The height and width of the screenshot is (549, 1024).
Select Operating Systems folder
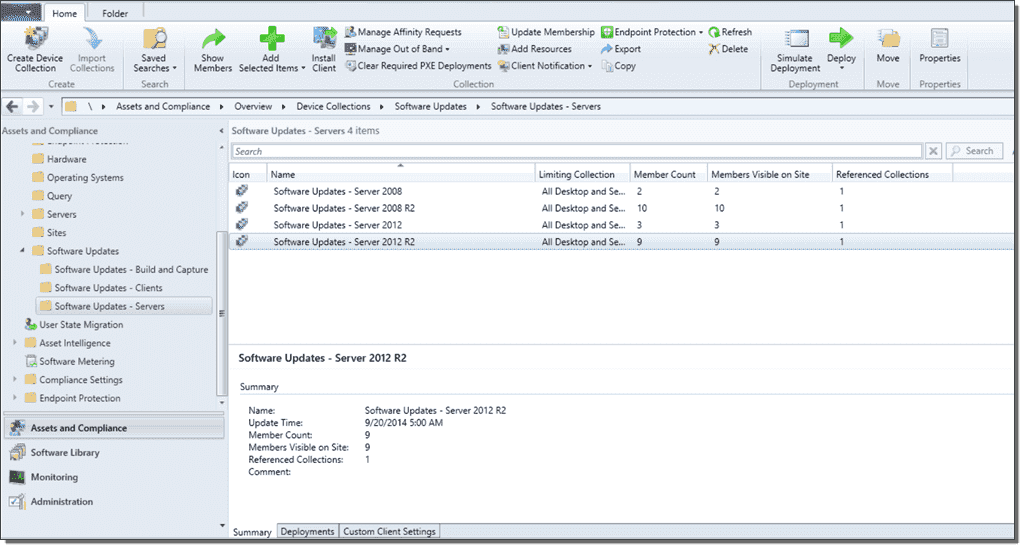(78, 178)
